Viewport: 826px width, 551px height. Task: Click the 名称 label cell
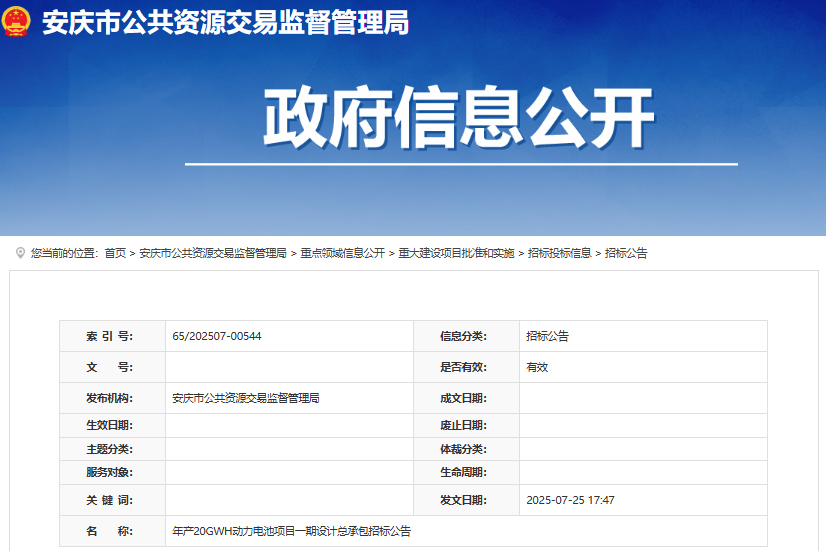pyautogui.click(x=110, y=531)
